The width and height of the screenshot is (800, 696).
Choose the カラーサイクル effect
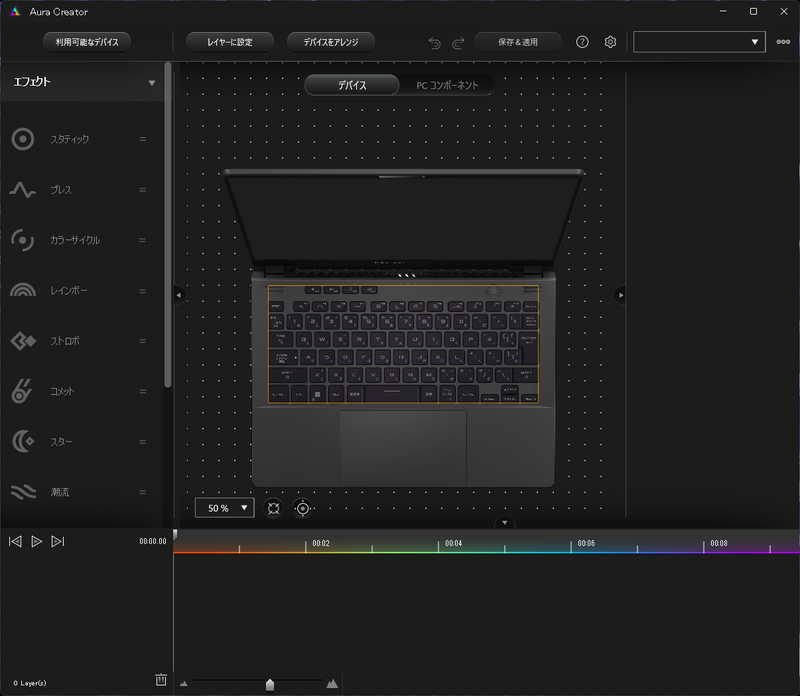coord(22,240)
